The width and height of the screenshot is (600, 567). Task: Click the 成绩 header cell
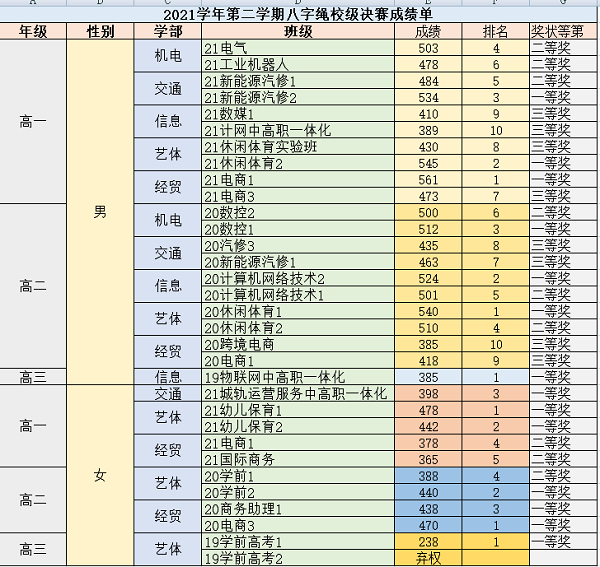(428, 32)
